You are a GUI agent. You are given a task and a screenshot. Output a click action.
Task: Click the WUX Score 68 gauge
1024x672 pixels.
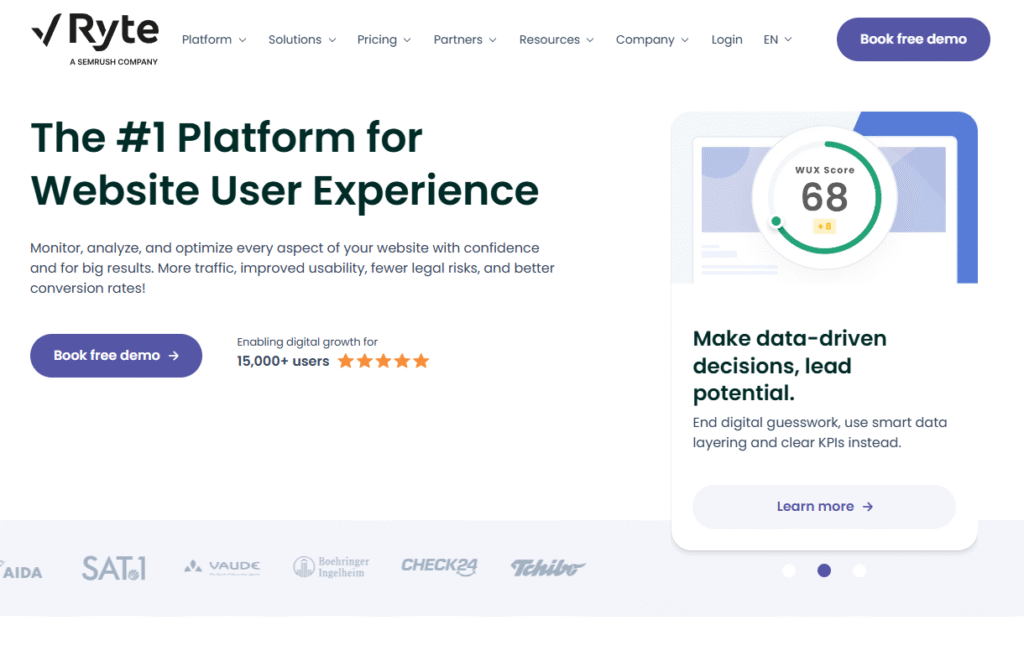[825, 197]
